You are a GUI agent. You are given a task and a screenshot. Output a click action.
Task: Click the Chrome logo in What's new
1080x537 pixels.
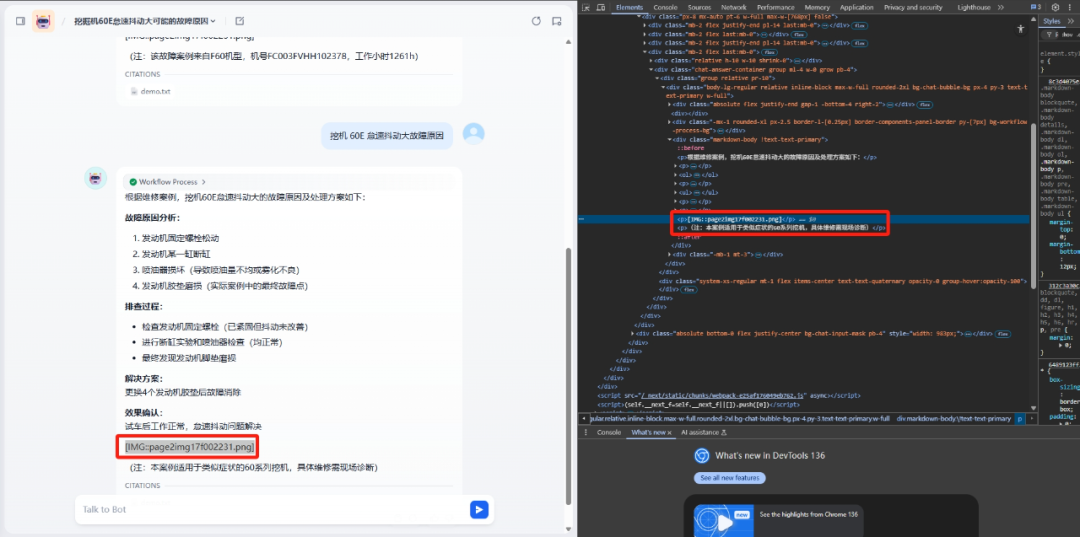tap(701, 455)
